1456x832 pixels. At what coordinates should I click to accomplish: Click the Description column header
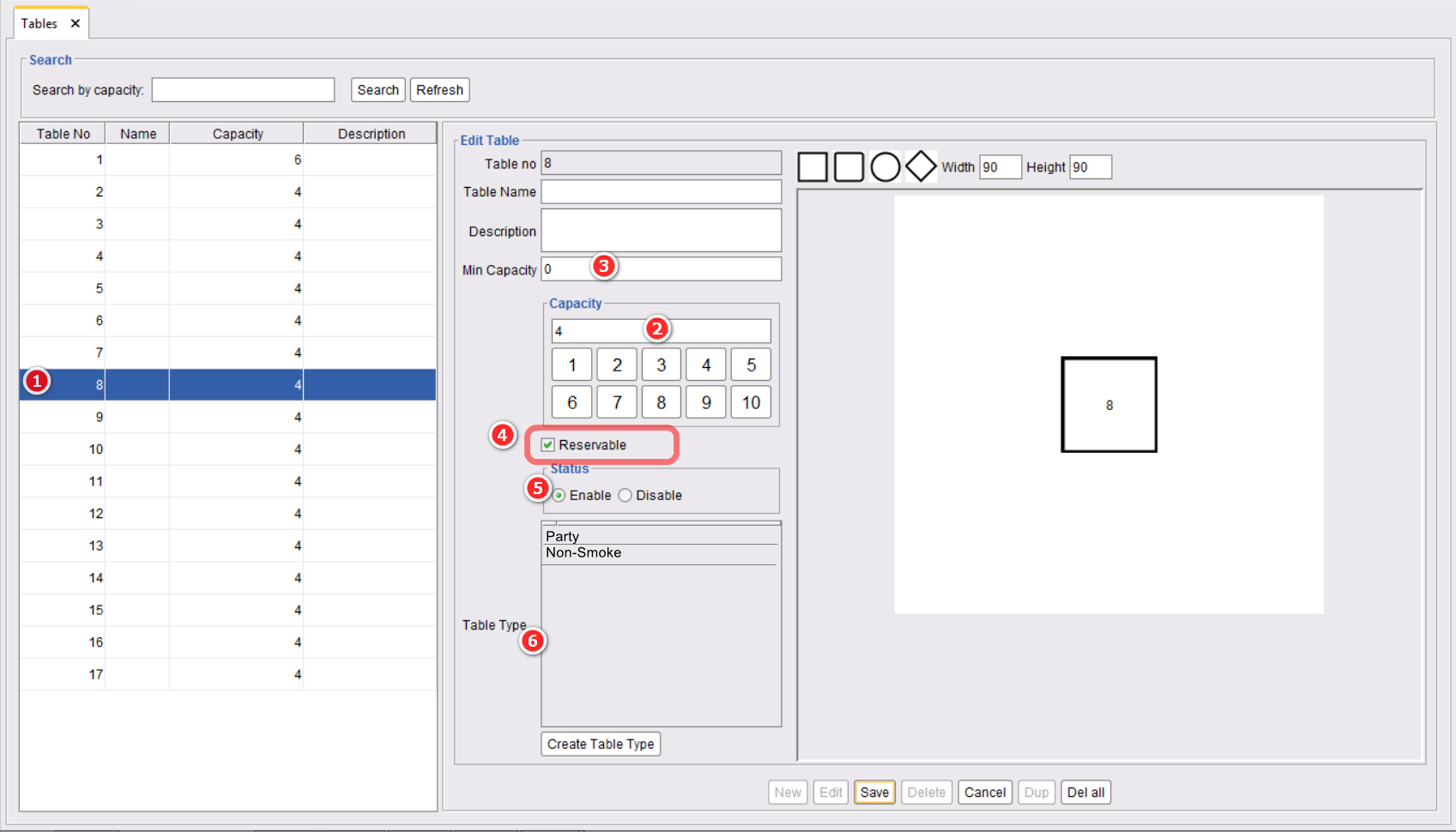371,133
